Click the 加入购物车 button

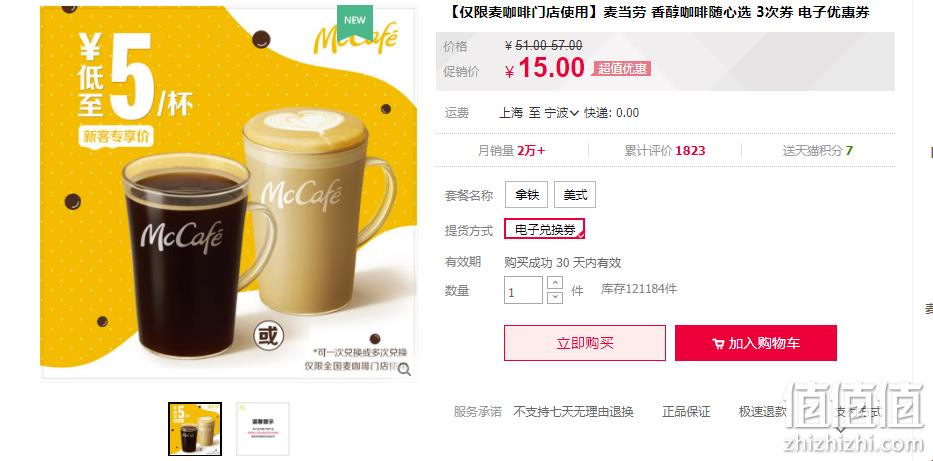(x=756, y=343)
